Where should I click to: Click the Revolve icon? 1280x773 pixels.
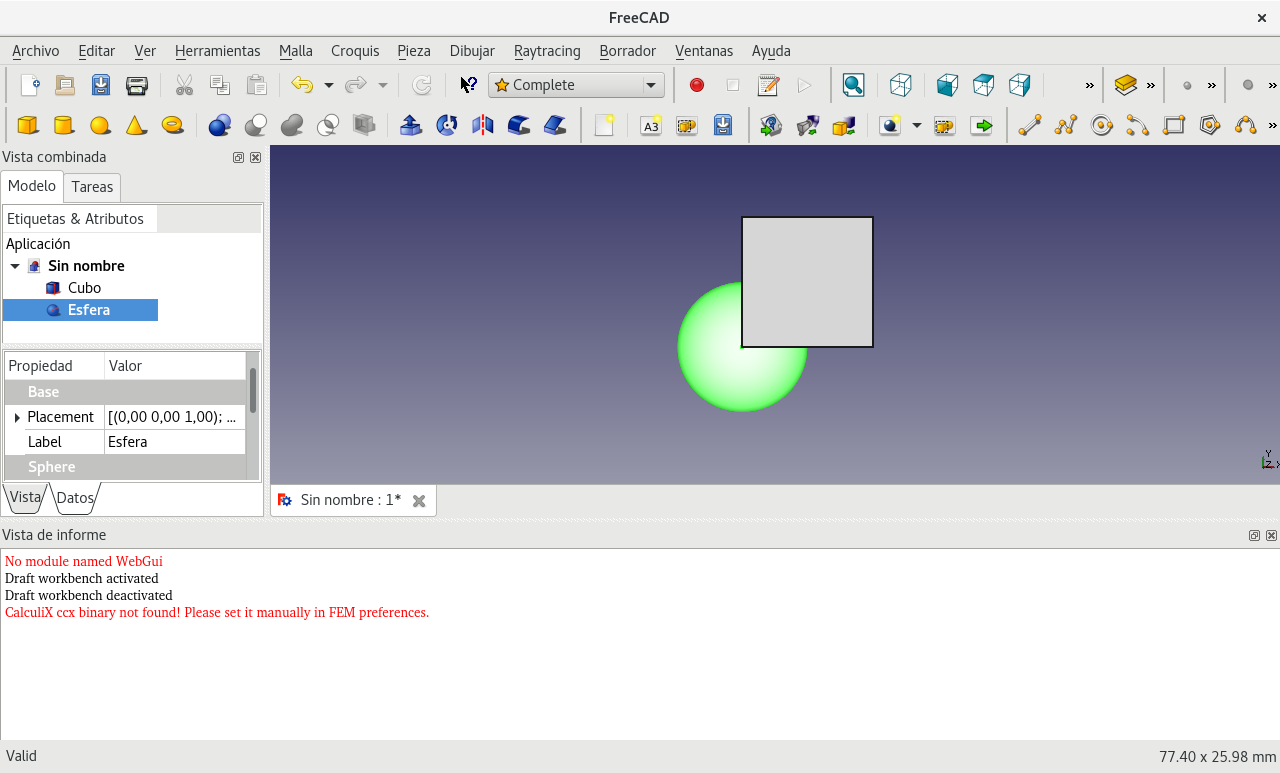[447, 125]
